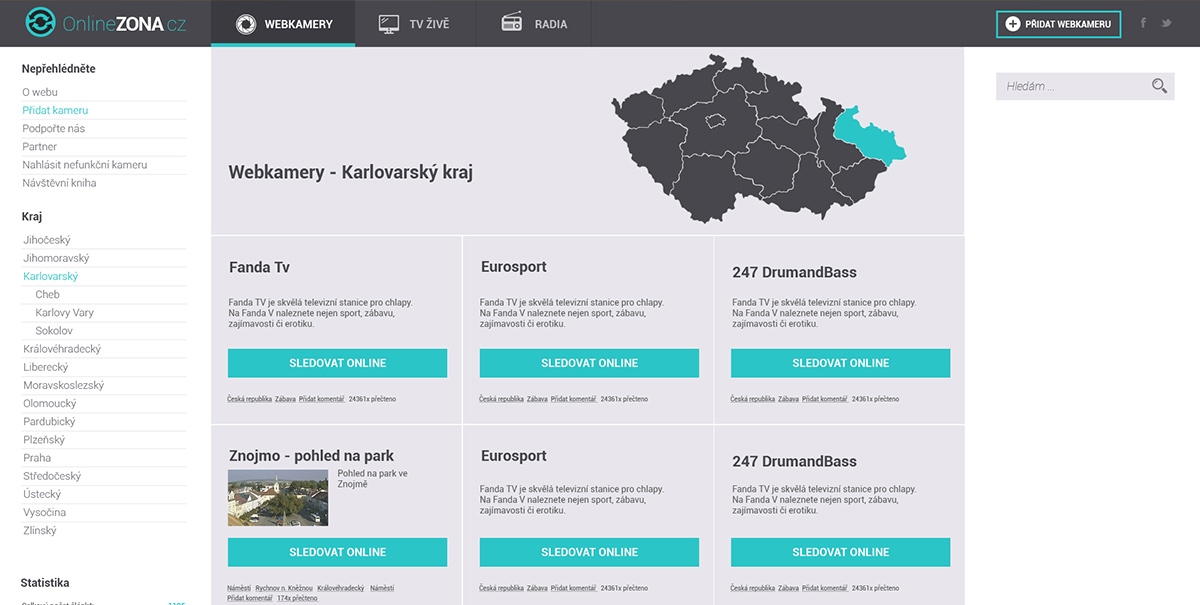Open the Znojmo - pohled na park title
The height and width of the screenshot is (605, 1200).
click(x=311, y=456)
